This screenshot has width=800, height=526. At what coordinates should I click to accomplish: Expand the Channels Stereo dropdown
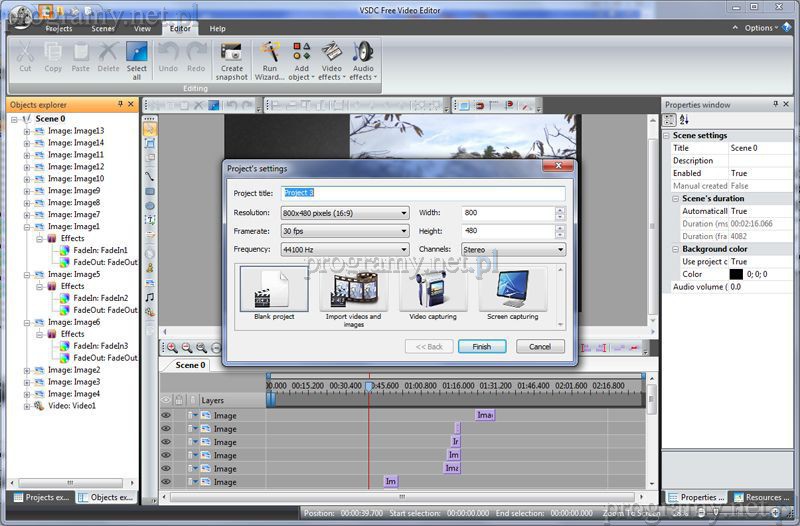tap(513, 249)
